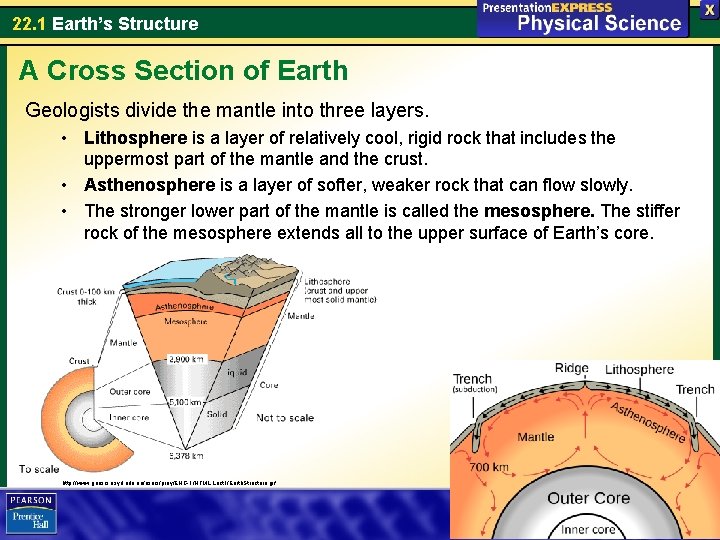The image size is (720, 540).
Task: Click the 'Ridge' label in convection diagram
Action: [x=572, y=368]
